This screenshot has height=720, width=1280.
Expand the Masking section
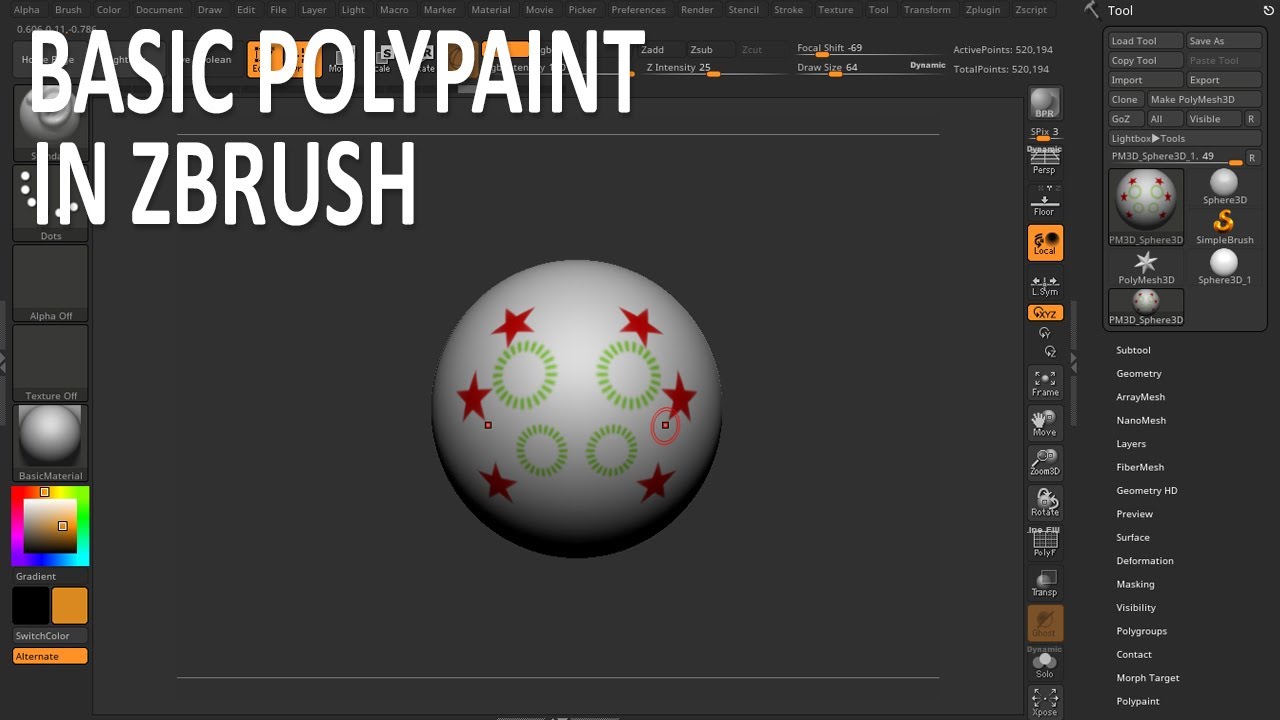(x=1135, y=584)
